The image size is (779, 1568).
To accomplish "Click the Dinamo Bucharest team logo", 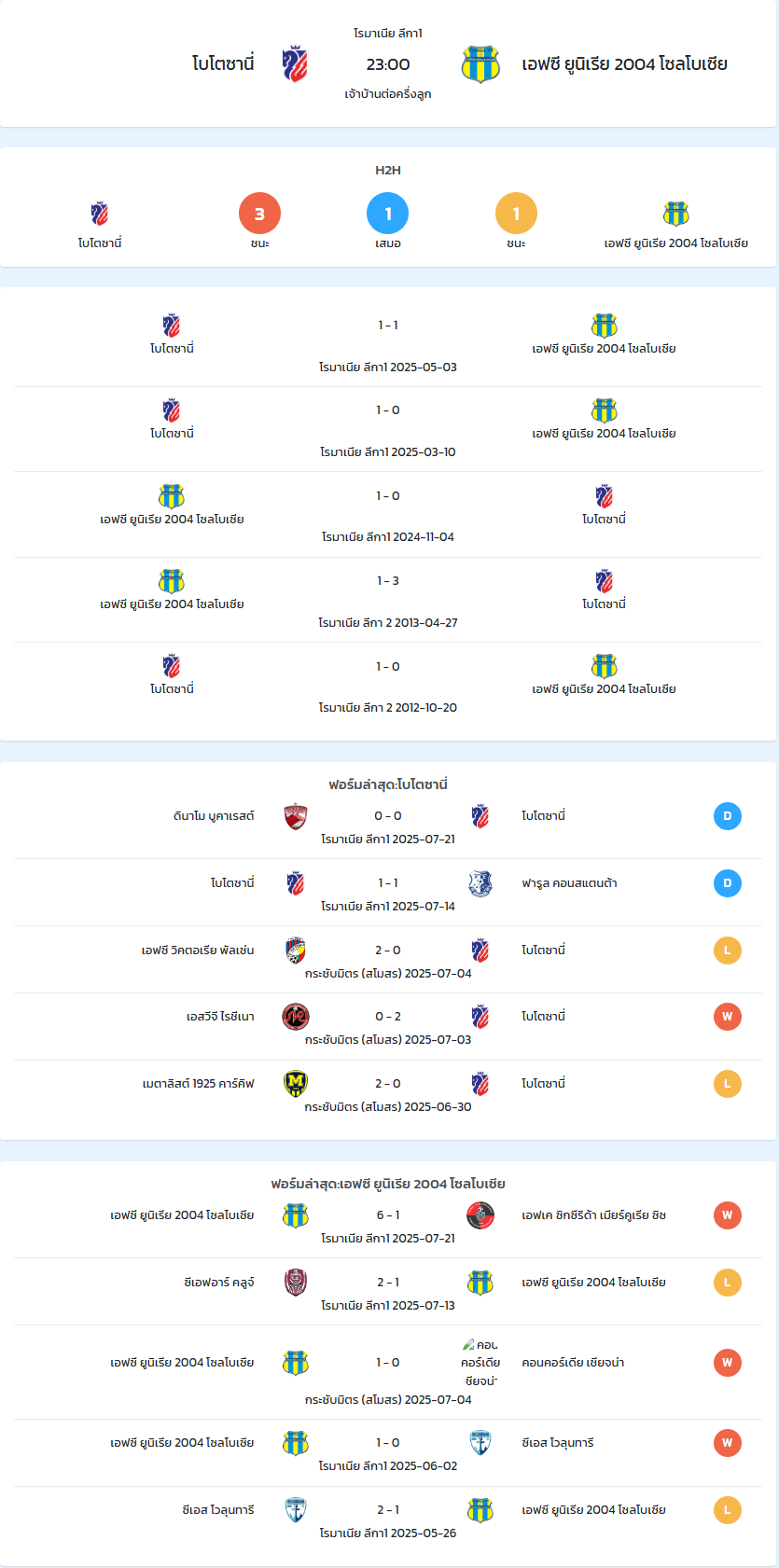I will (296, 816).
